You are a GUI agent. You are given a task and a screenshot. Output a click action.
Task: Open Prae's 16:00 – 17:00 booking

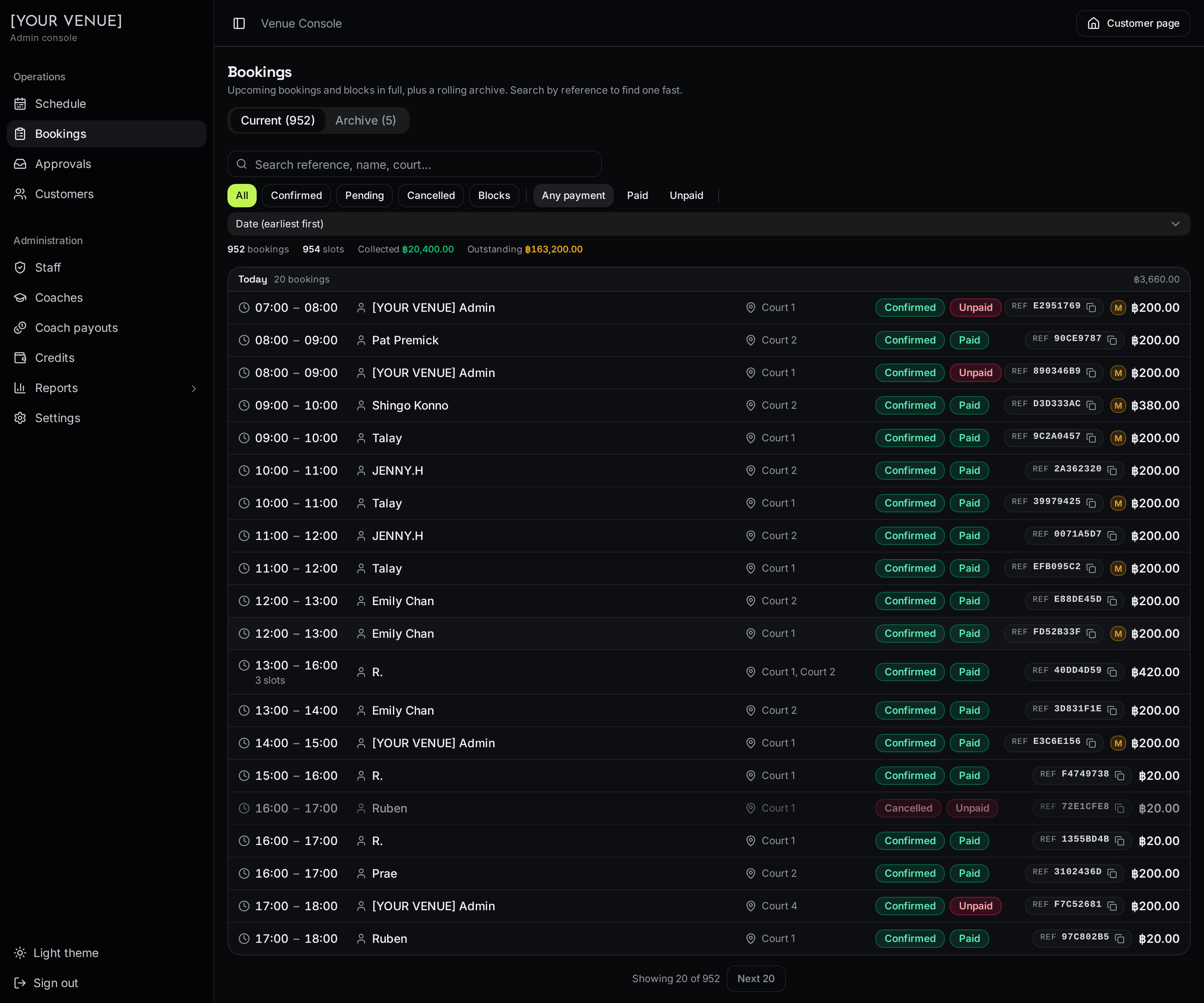(709, 873)
